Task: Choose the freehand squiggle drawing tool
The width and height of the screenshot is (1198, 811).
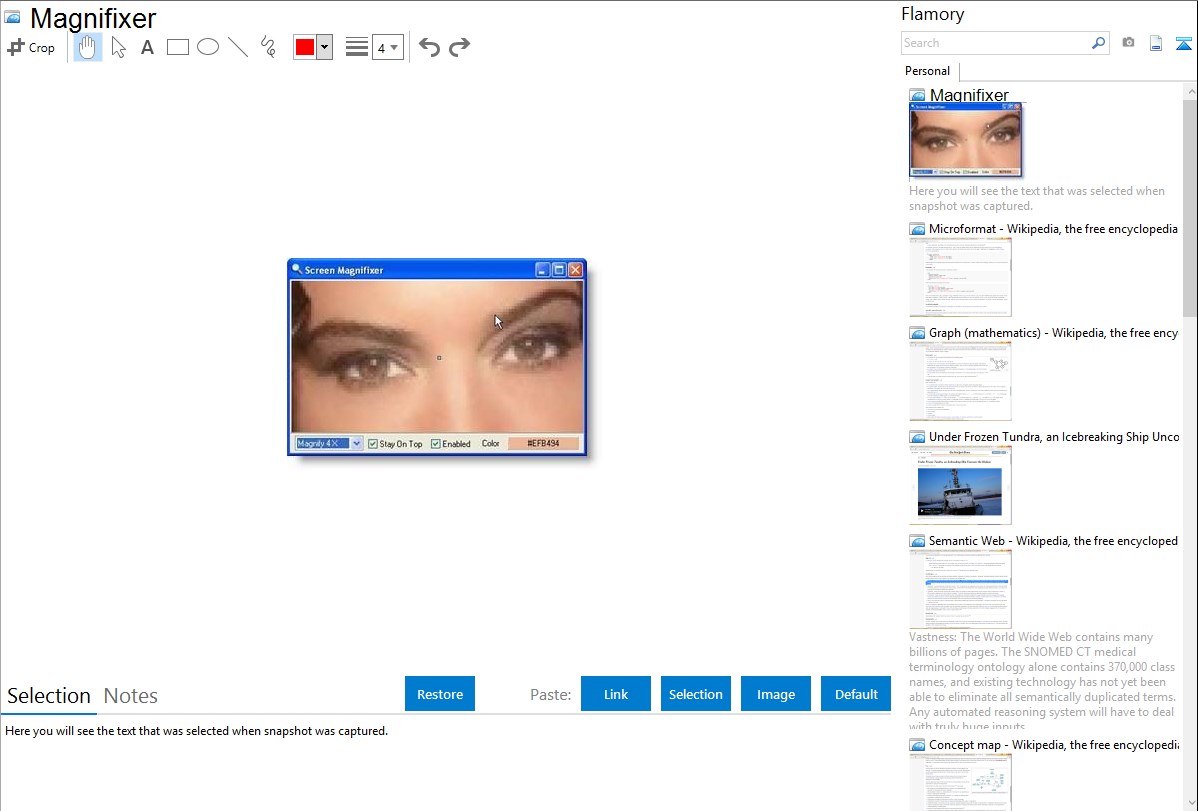Action: [268, 47]
